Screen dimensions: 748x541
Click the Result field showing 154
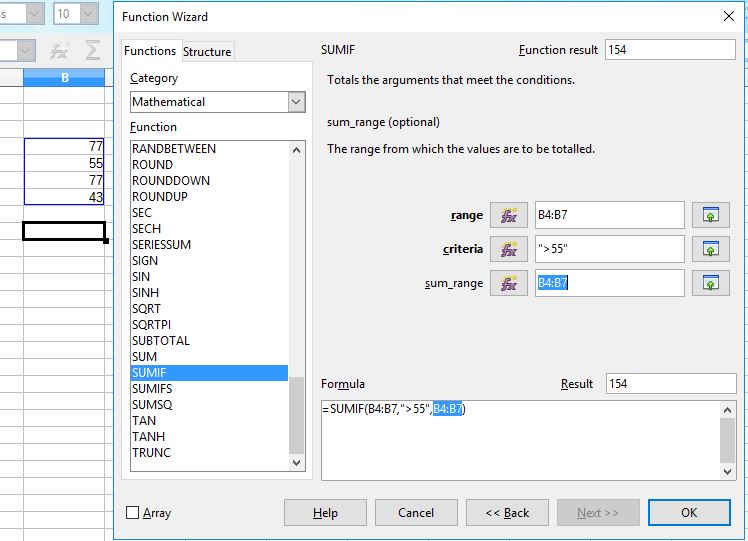pyautogui.click(x=671, y=384)
